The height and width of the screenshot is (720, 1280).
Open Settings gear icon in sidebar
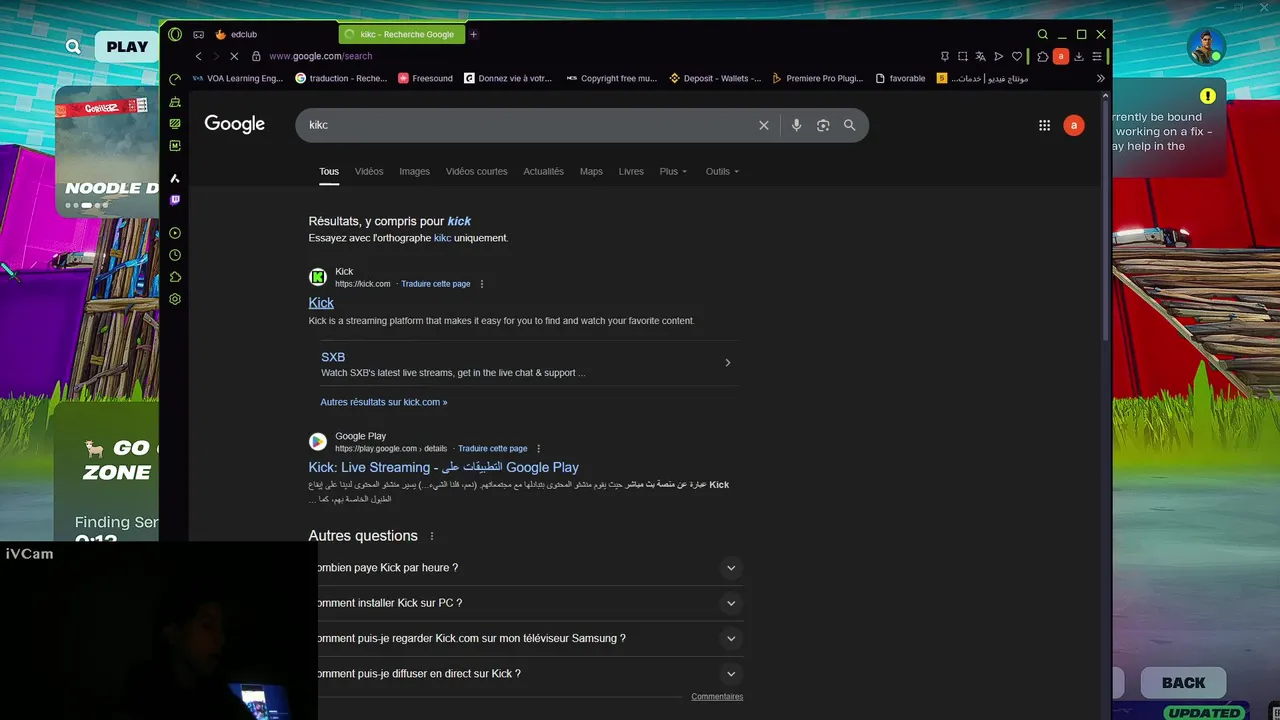point(175,299)
